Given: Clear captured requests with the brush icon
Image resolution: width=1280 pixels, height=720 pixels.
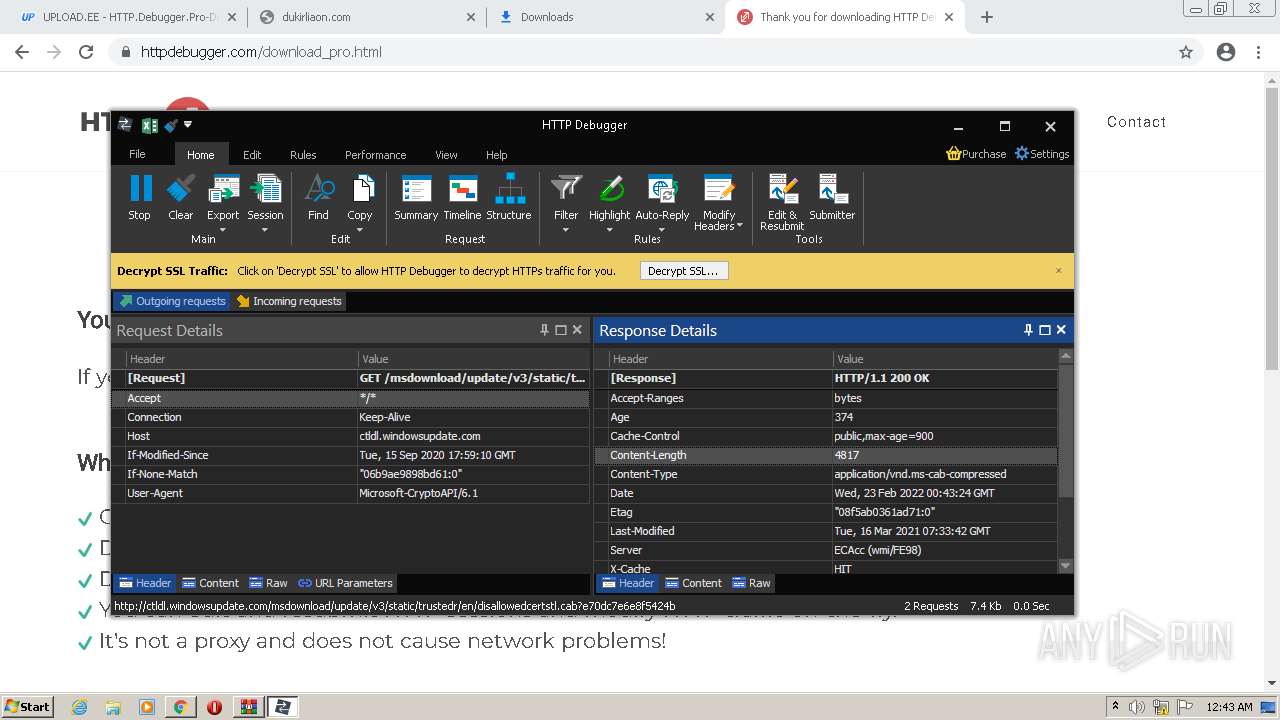Looking at the screenshot, I should pyautogui.click(x=181, y=197).
